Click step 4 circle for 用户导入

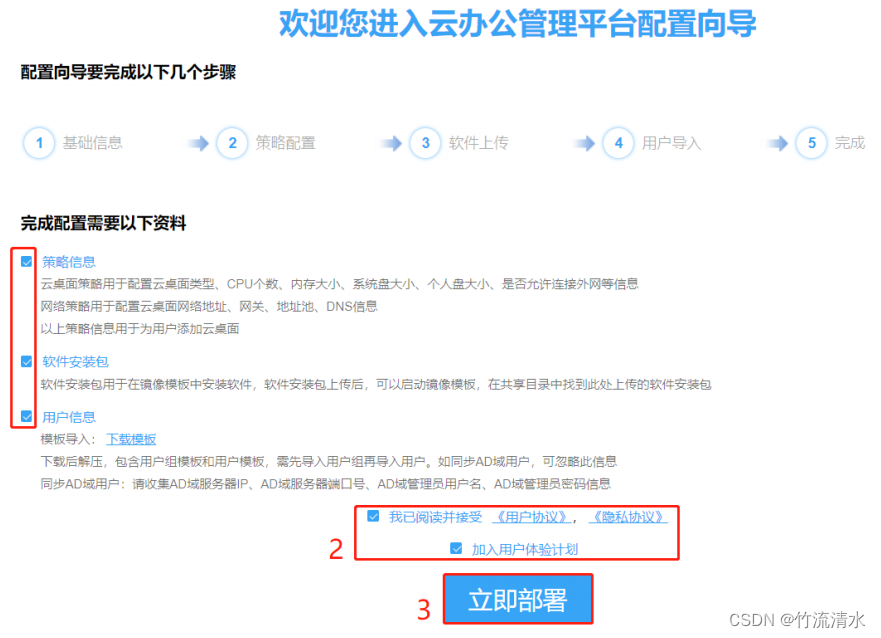tap(618, 143)
